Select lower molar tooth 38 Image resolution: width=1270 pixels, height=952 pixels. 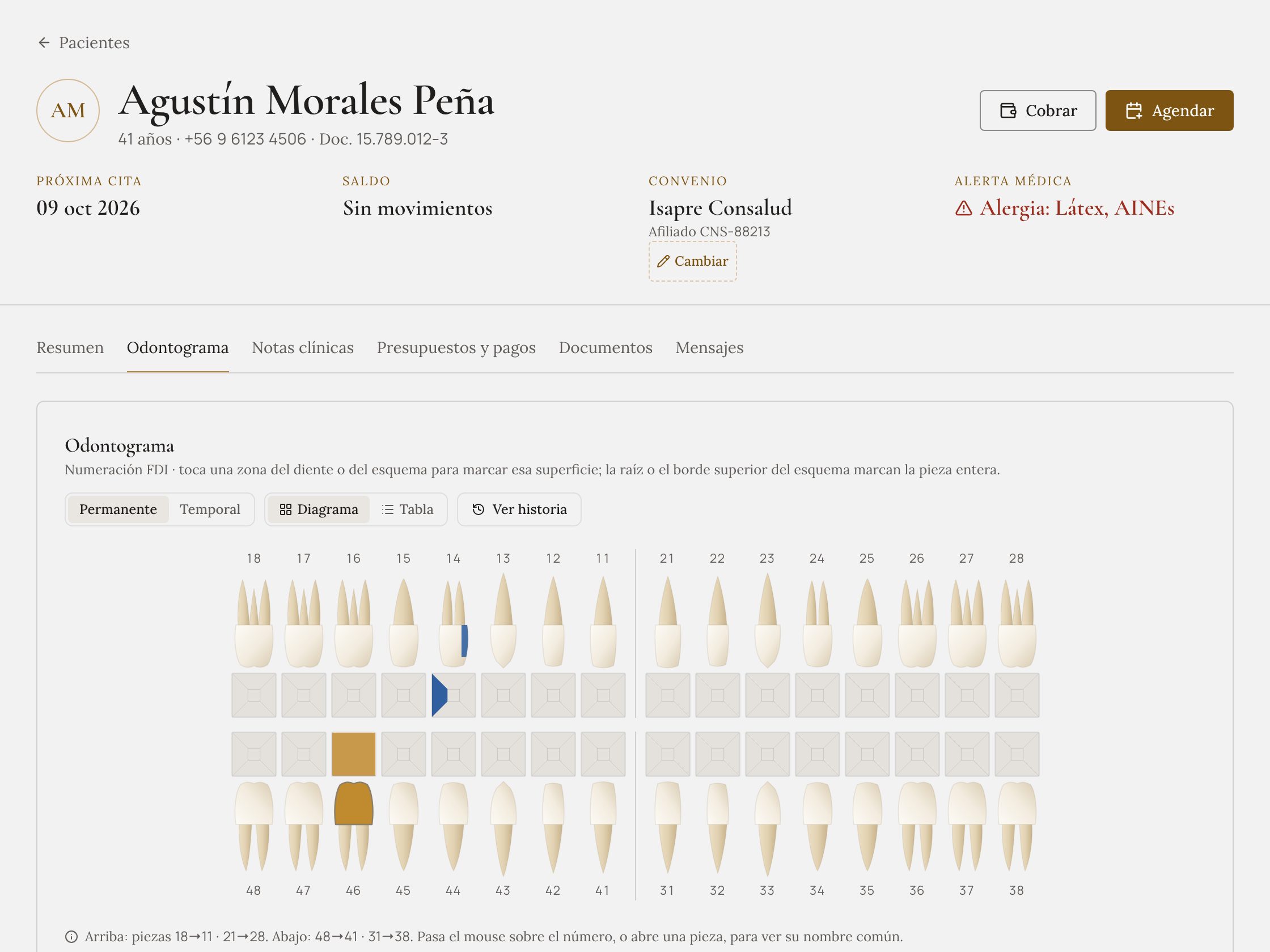[x=1017, y=827]
